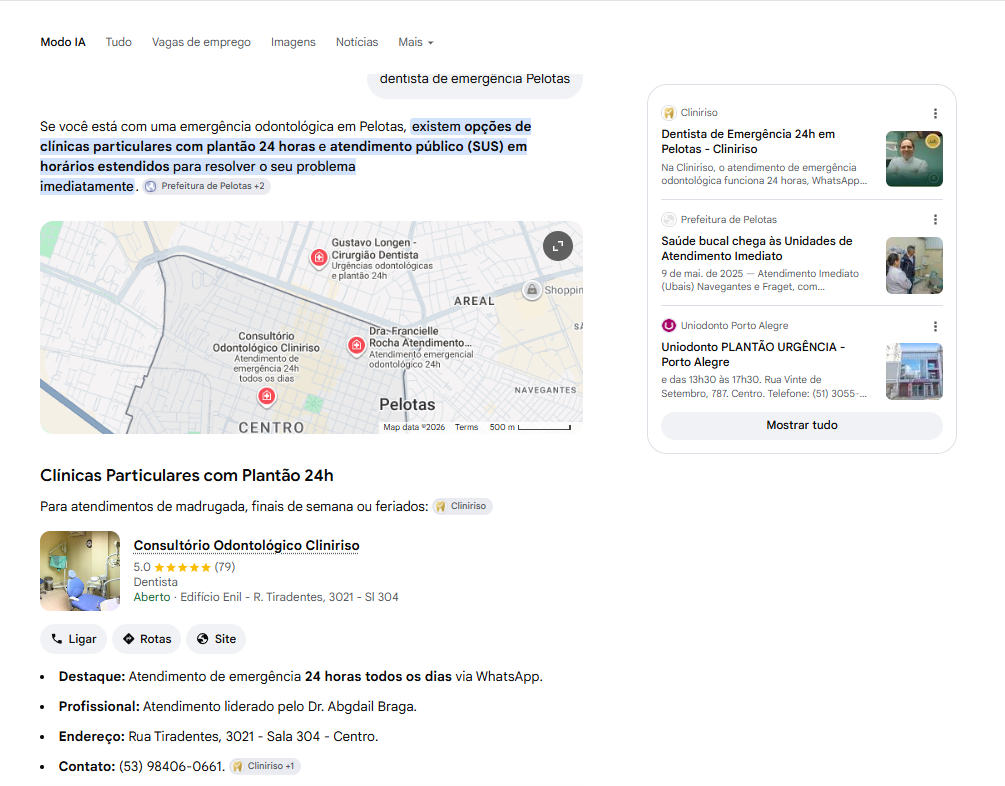Click the AREAL neighborhood label on the map

click(x=474, y=301)
